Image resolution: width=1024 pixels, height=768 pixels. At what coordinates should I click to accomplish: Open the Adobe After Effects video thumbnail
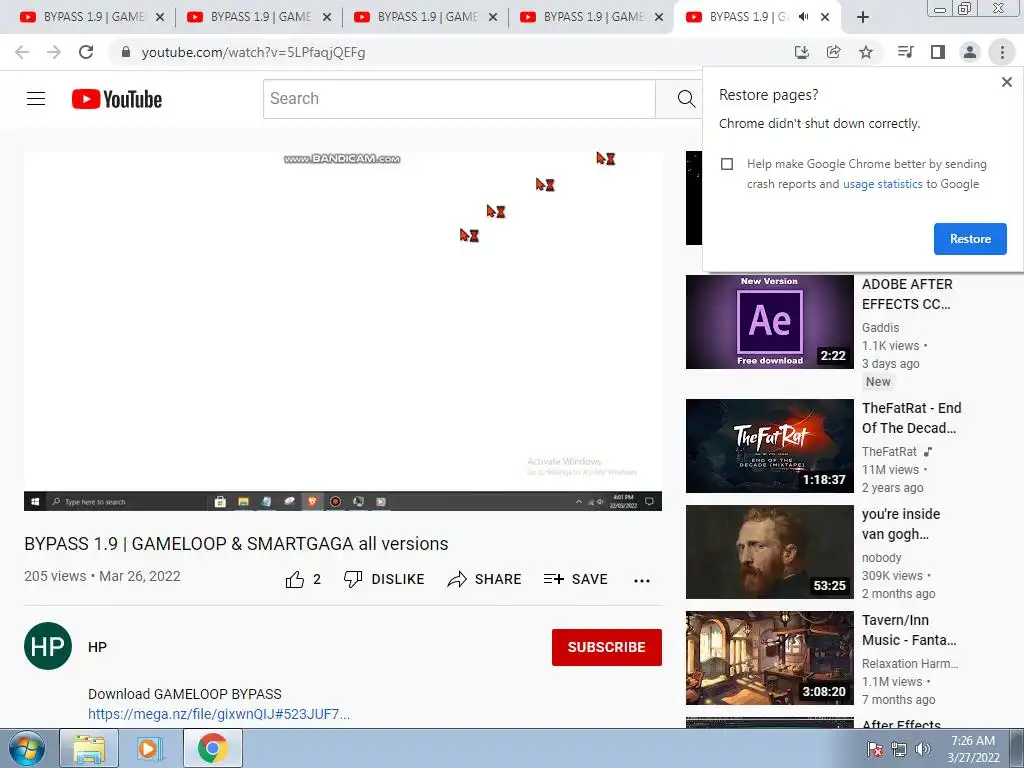769,322
